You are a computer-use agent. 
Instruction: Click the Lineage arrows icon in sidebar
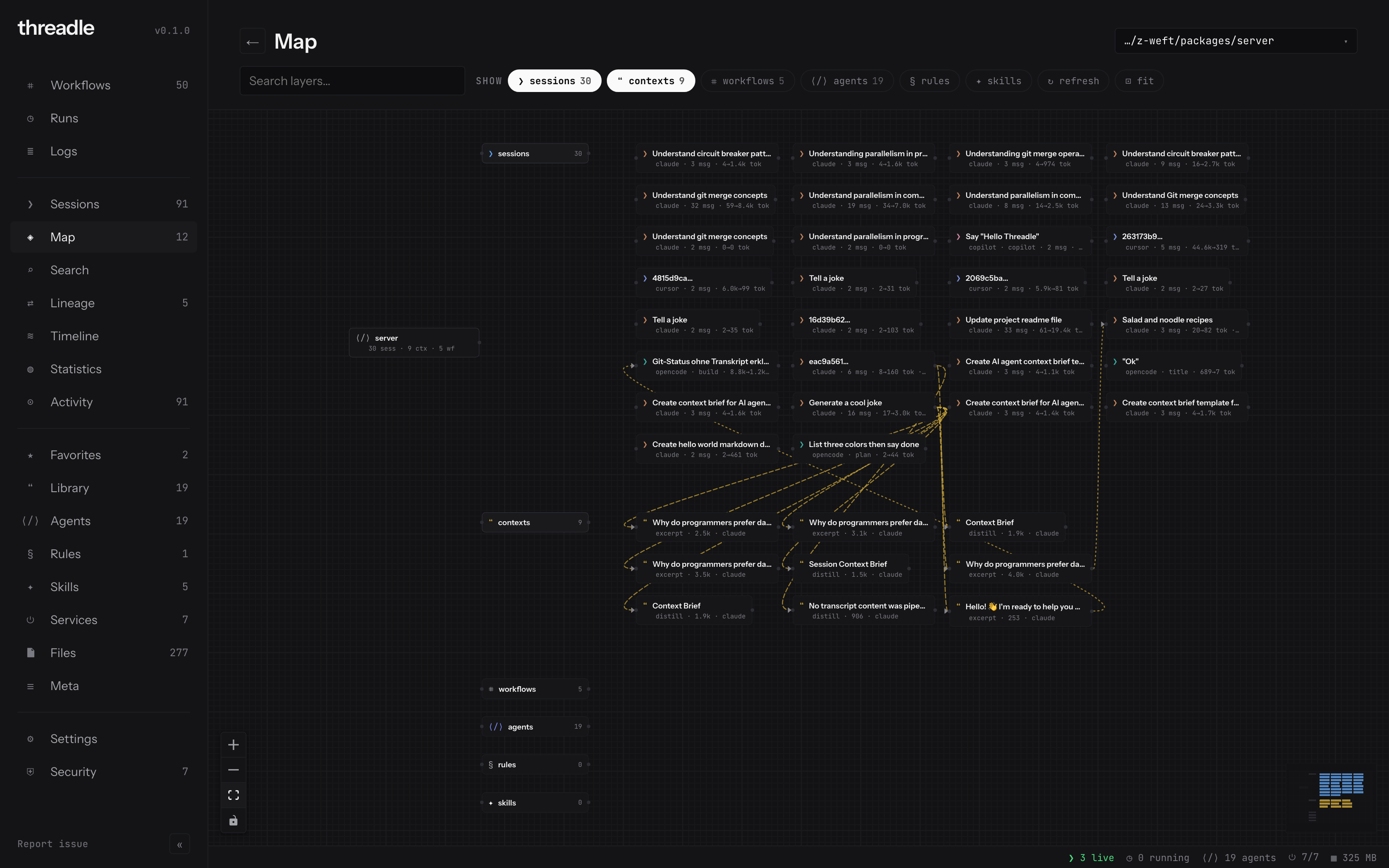point(30,304)
